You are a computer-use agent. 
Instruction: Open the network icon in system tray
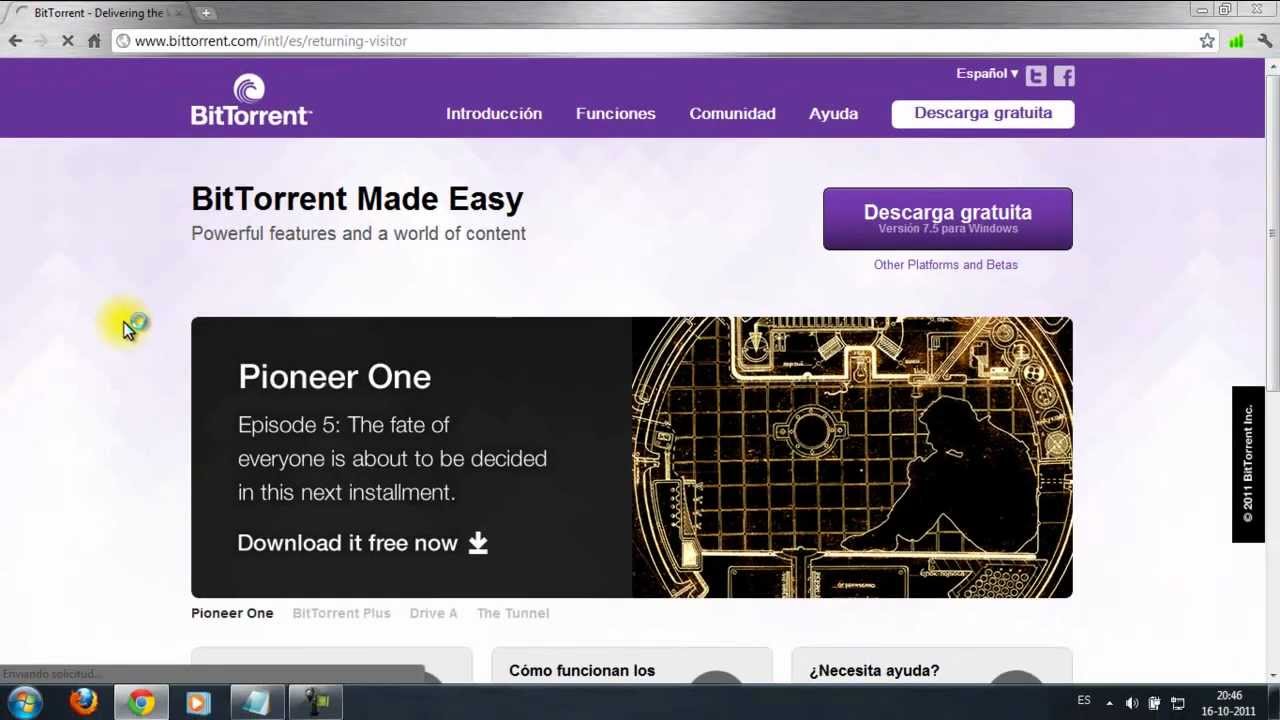point(1178,703)
